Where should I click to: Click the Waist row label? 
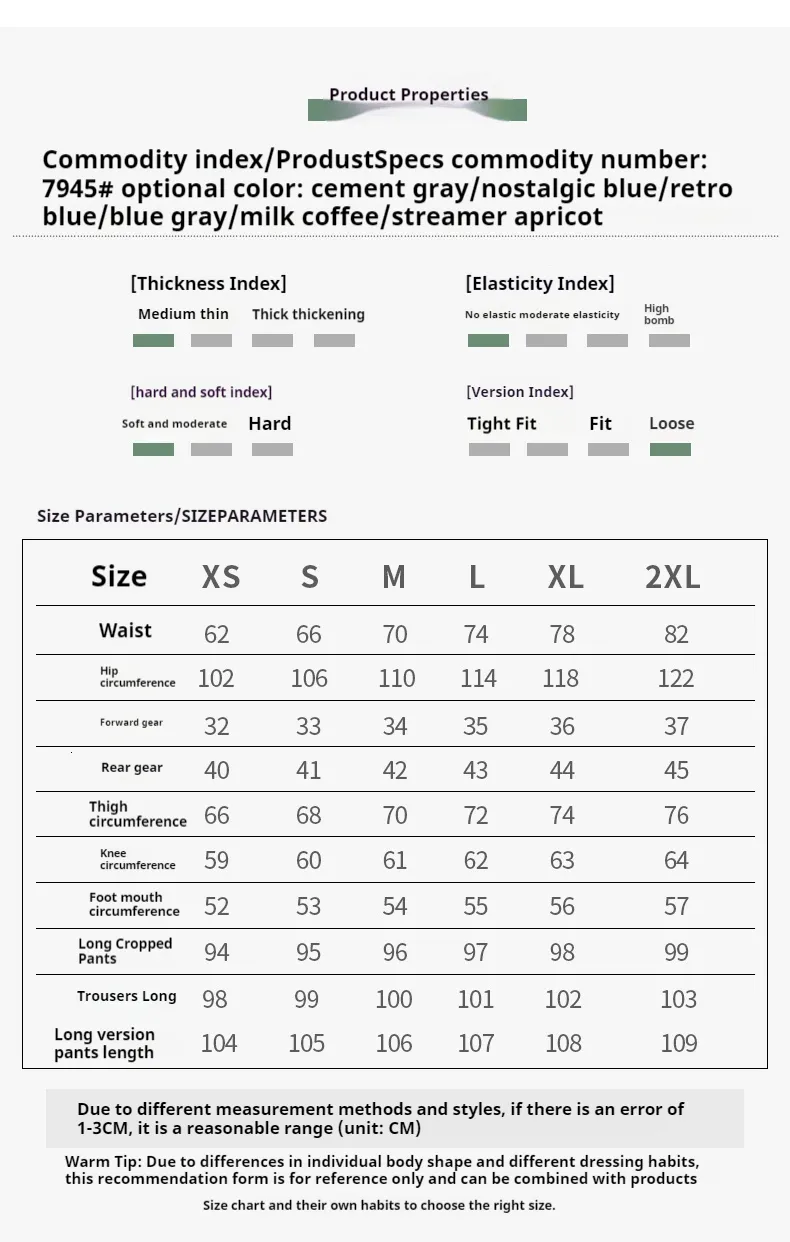125,630
